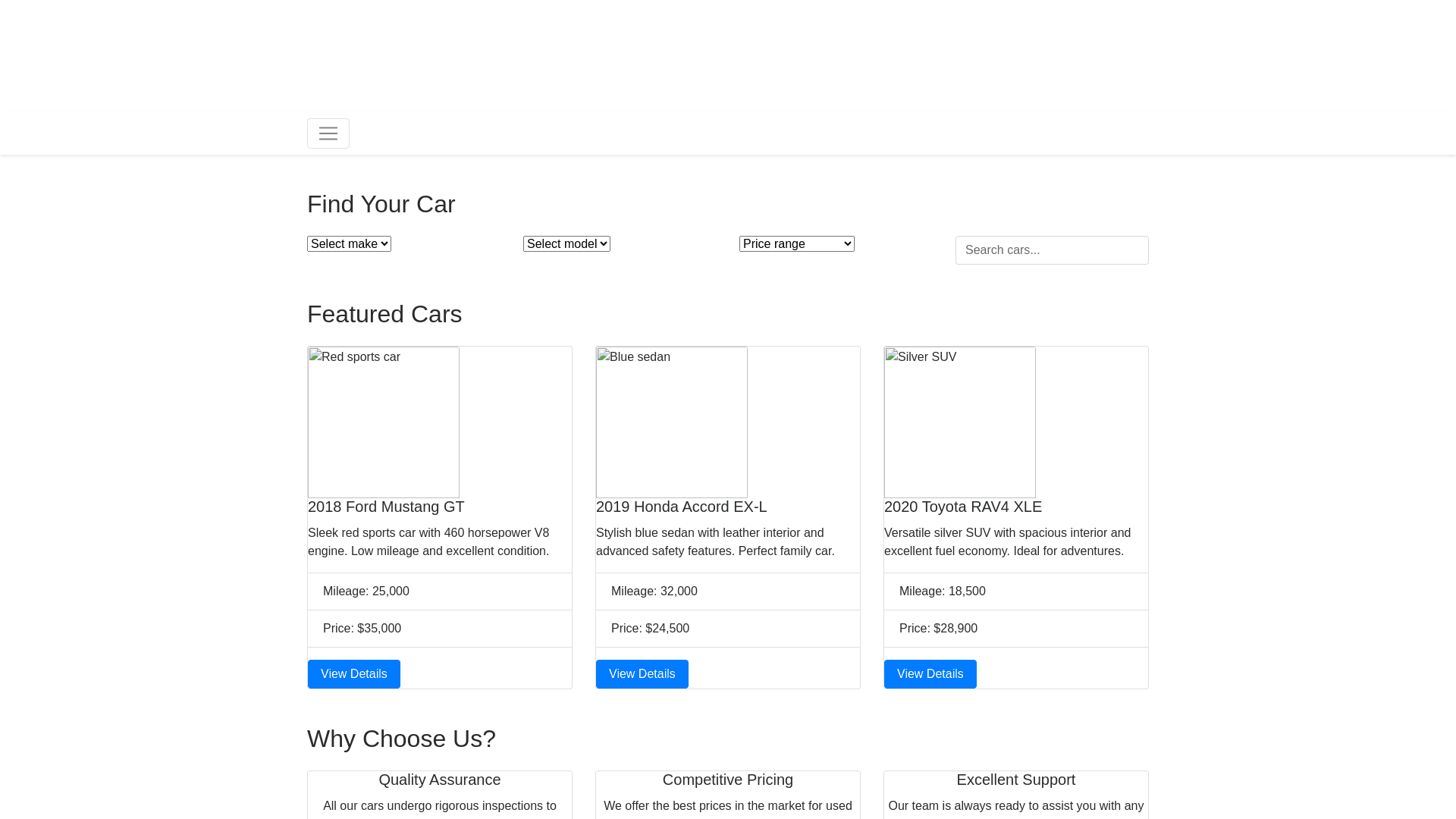This screenshot has width=1456, height=819.
Task: Click the Quality Assurance card heading
Action: click(x=440, y=780)
